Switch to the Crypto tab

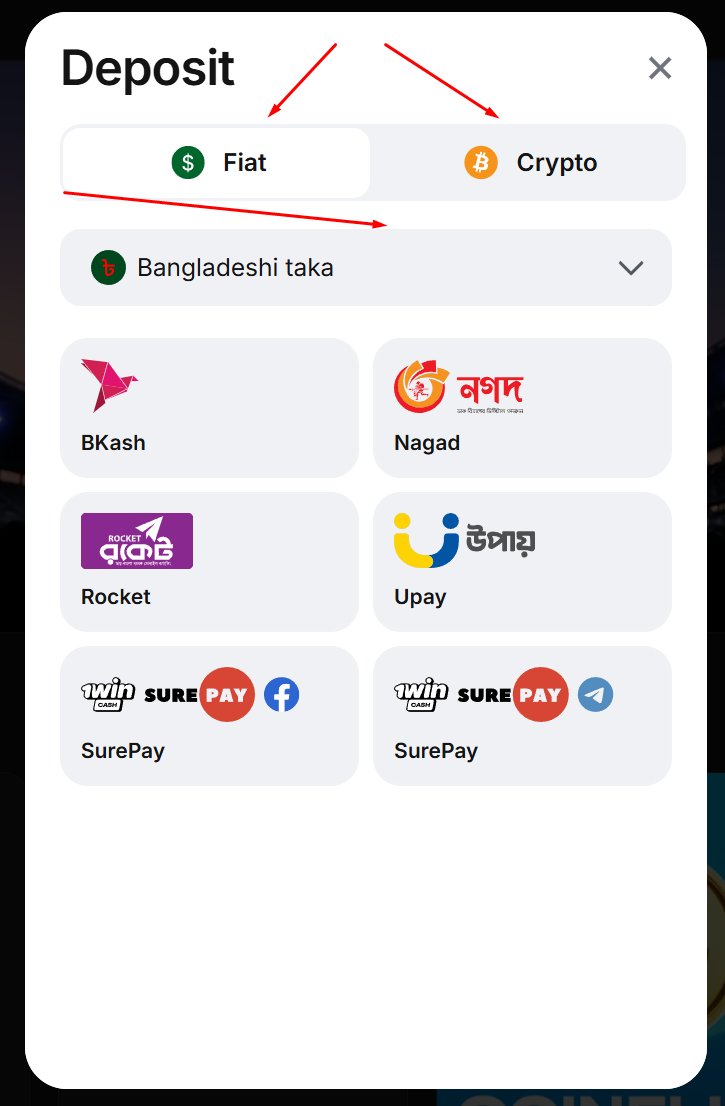529,163
